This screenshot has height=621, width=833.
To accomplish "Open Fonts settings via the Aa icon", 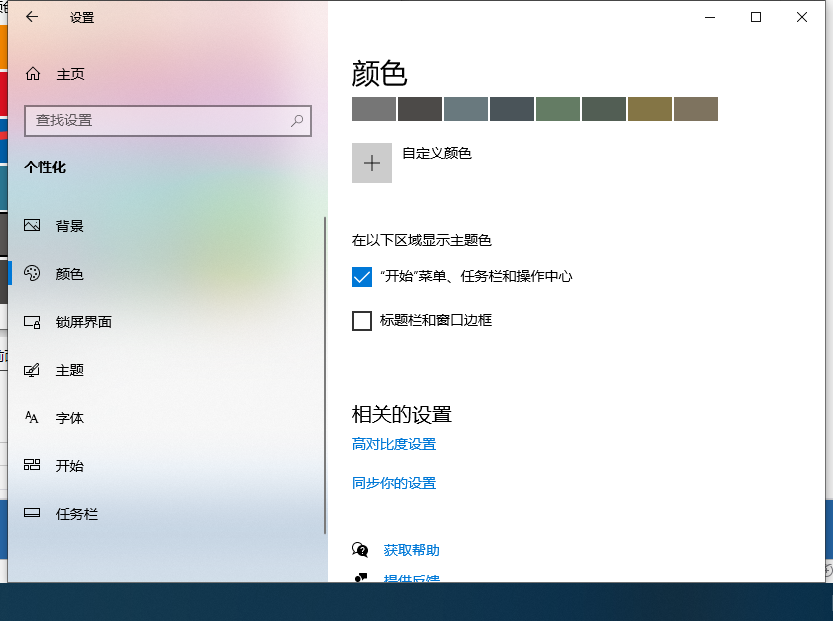I will coord(34,417).
